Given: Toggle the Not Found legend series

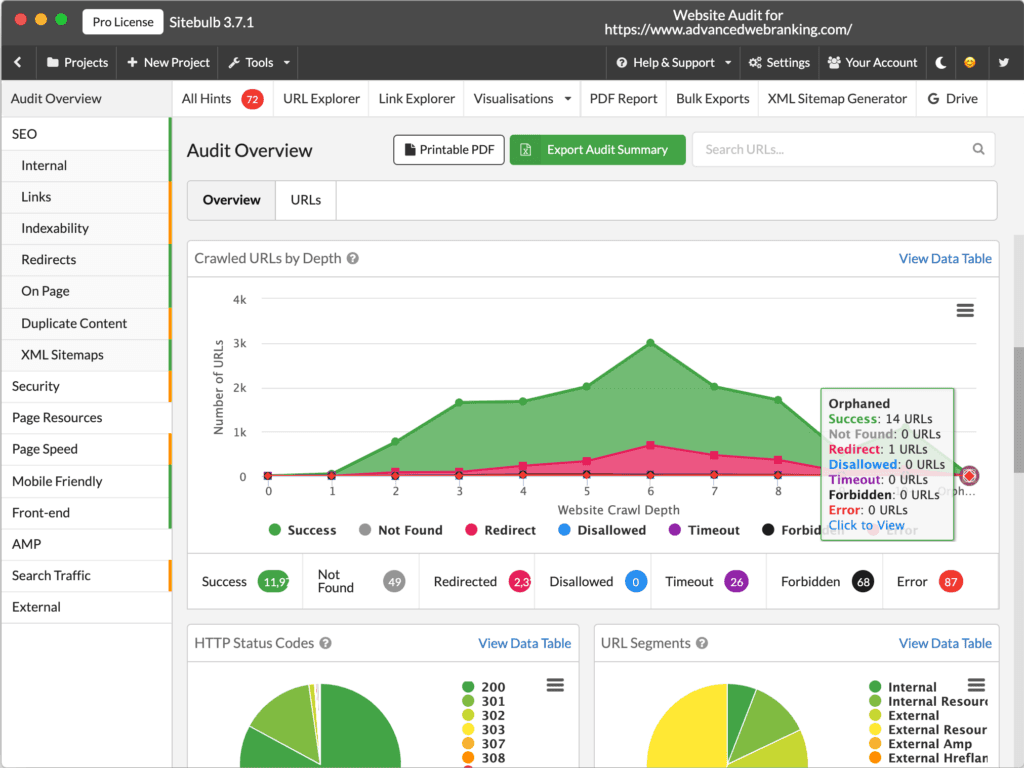Looking at the screenshot, I should pos(400,530).
